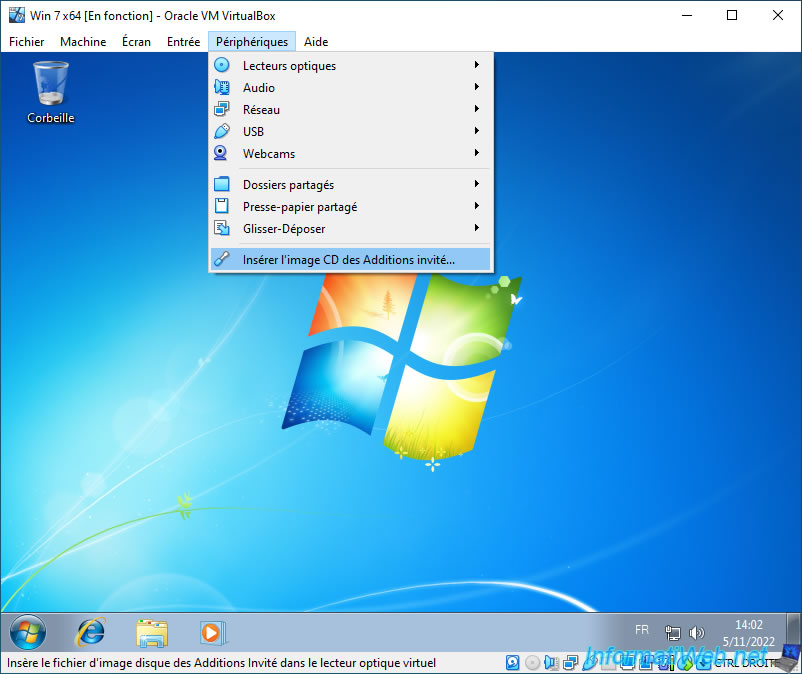Select Insérer l'image CD des Additions invité
Viewport: 802px width, 674px height.
pos(349,259)
